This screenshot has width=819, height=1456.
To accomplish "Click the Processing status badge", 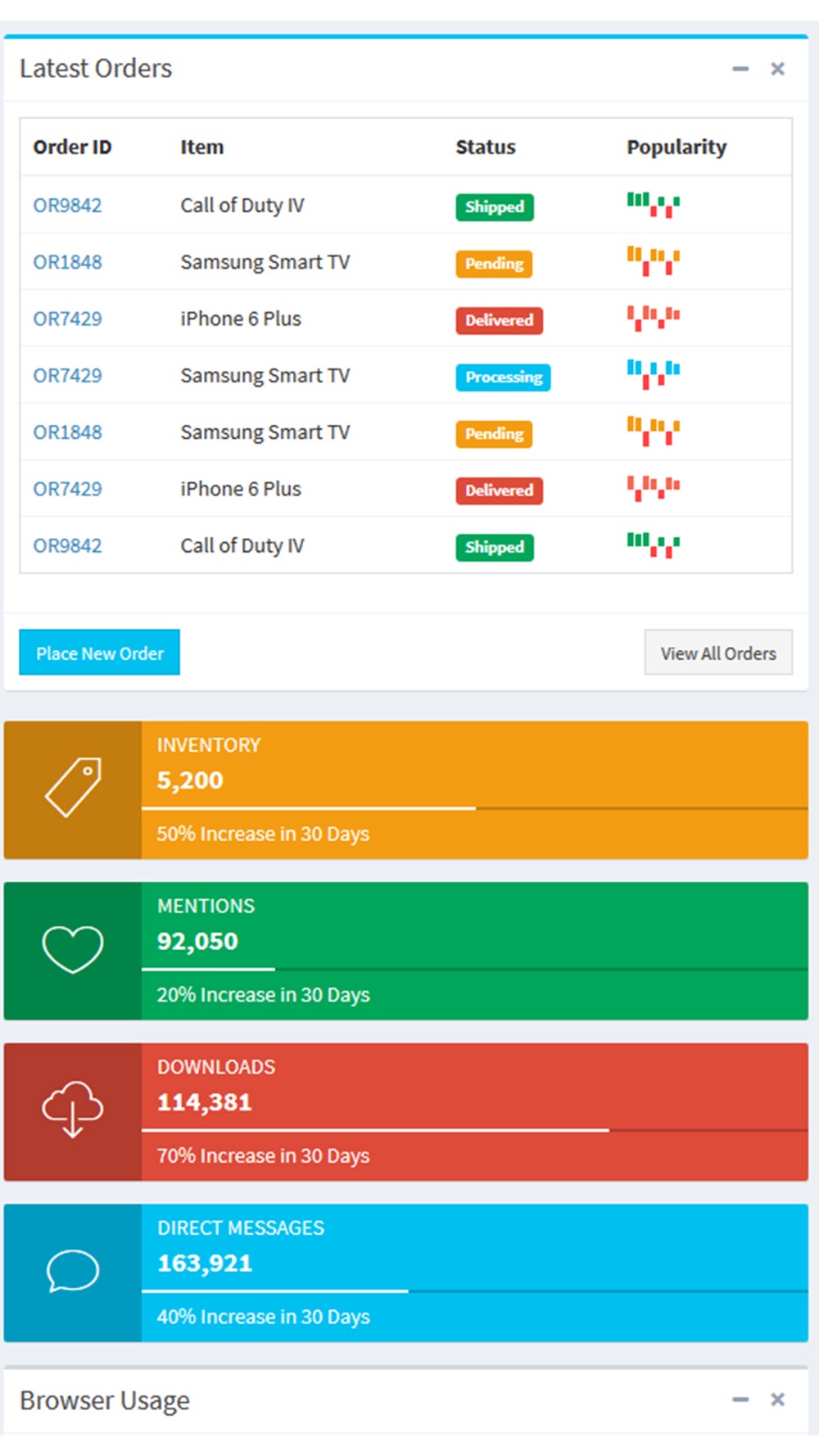I will [x=503, y=377].
